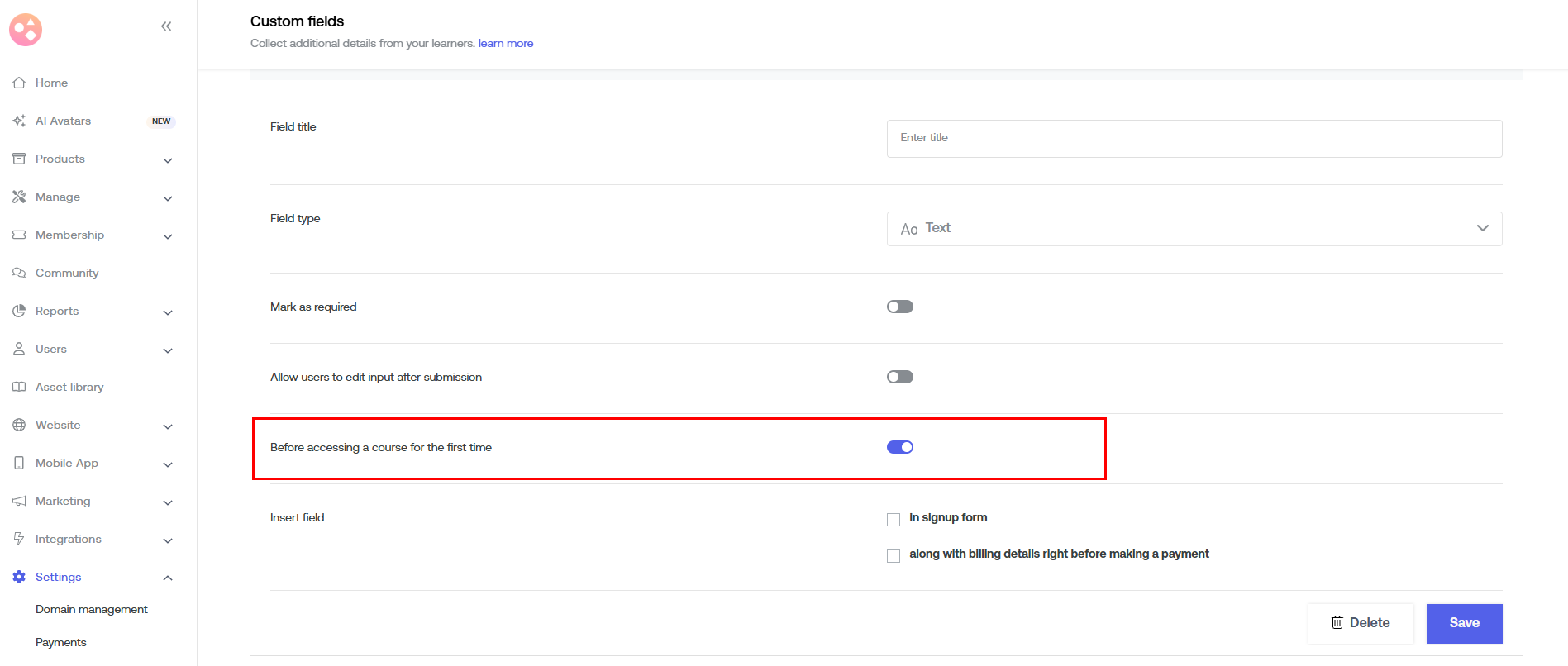Open the Field type dropdown
The height and width of the screenshot is (666, 1568).
(1194, 229)
